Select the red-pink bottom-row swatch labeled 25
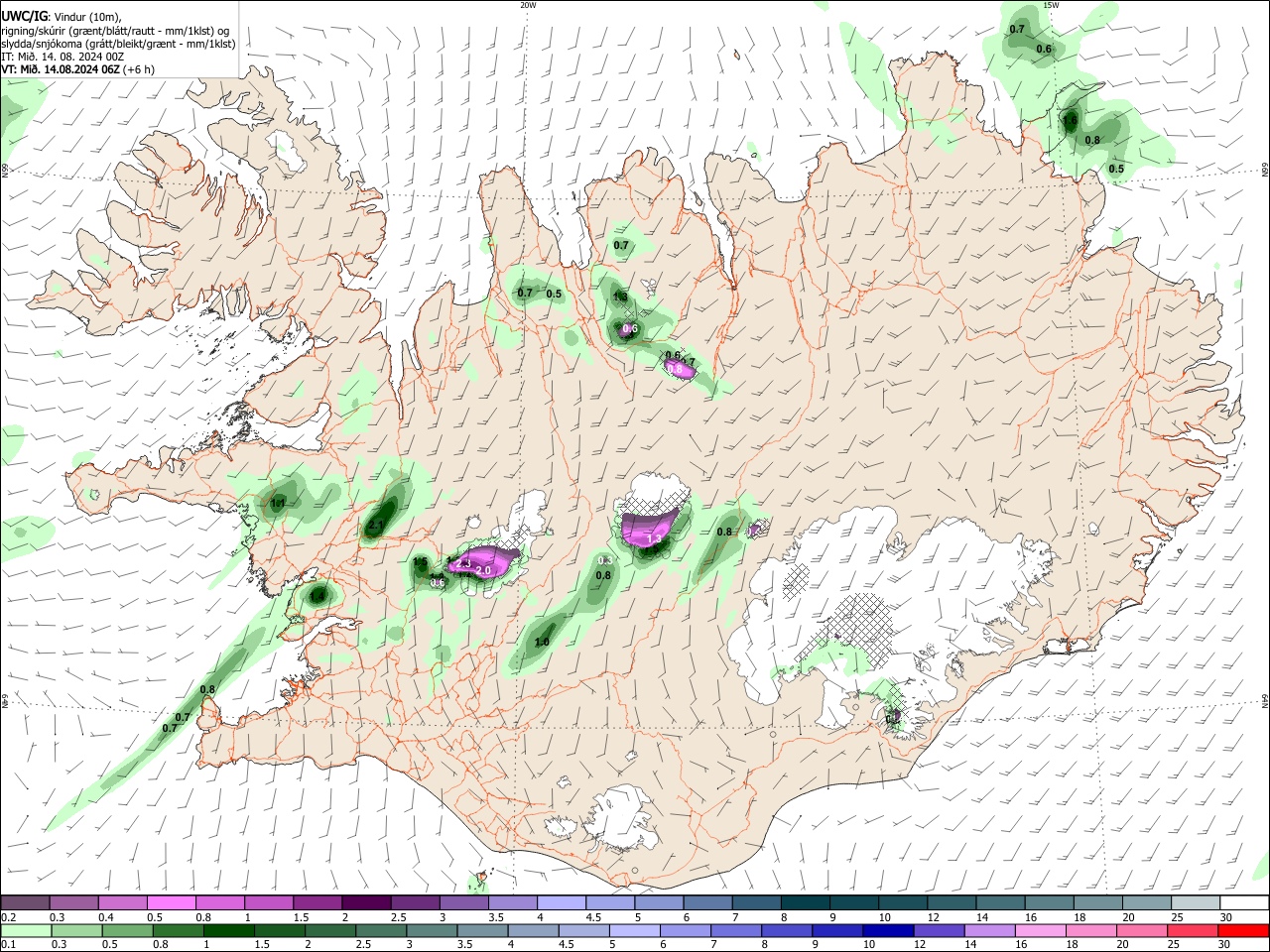Viewport: 1270px width, 952px height. [x=1191, y=930]
